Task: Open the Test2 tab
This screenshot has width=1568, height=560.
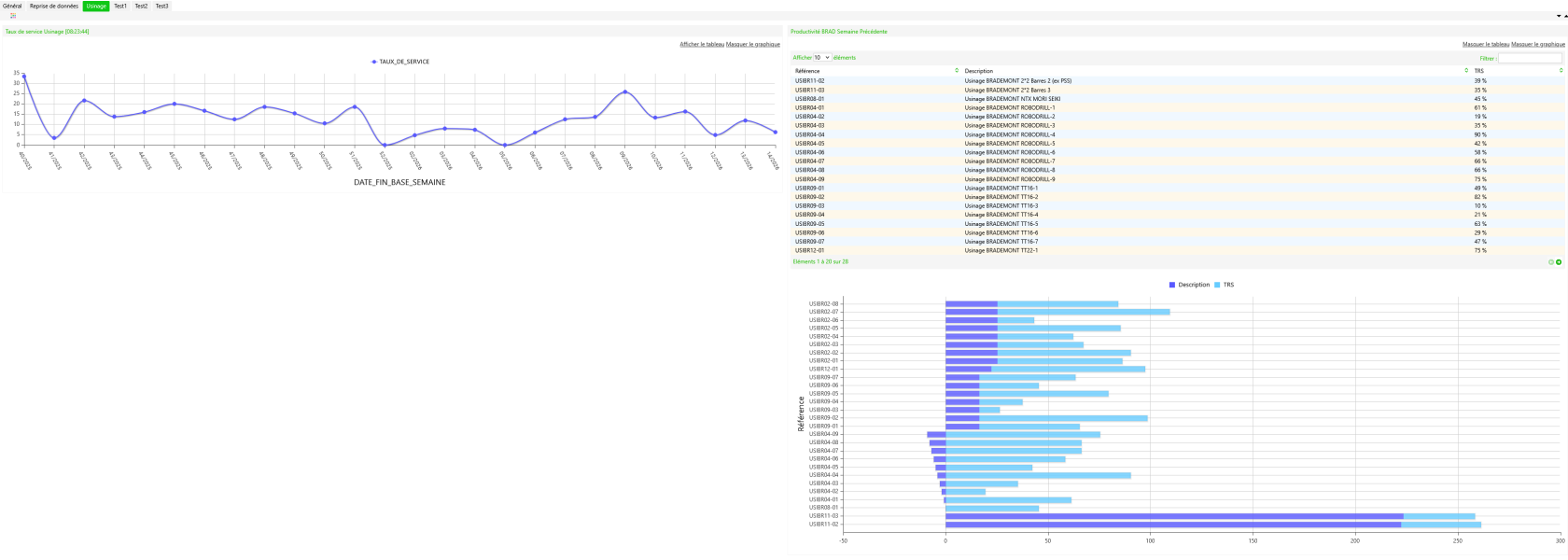Action: pos(141,7)
